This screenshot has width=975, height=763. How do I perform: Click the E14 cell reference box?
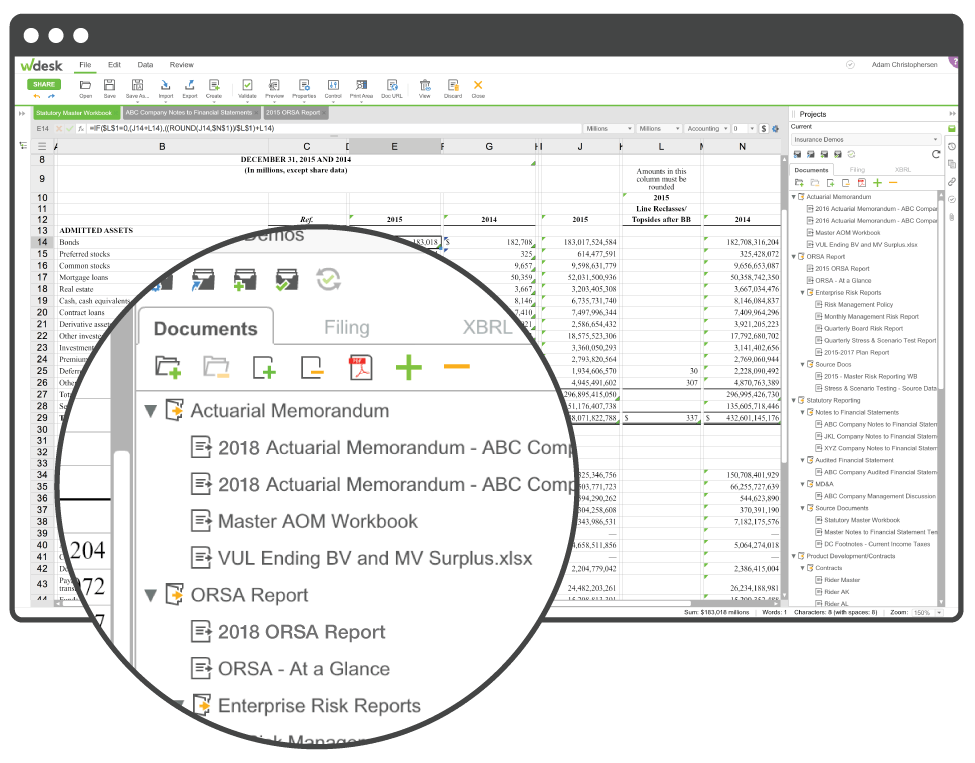click(x=42, y=129)
